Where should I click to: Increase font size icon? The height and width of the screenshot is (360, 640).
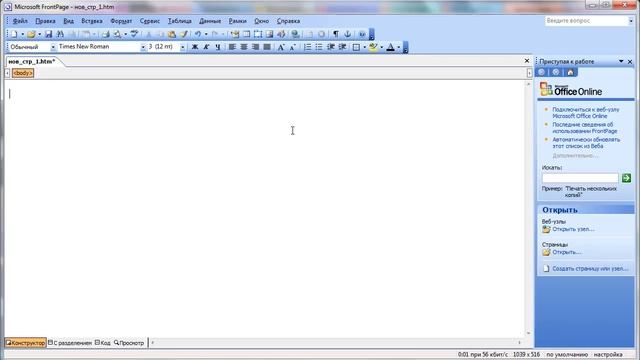281,47
